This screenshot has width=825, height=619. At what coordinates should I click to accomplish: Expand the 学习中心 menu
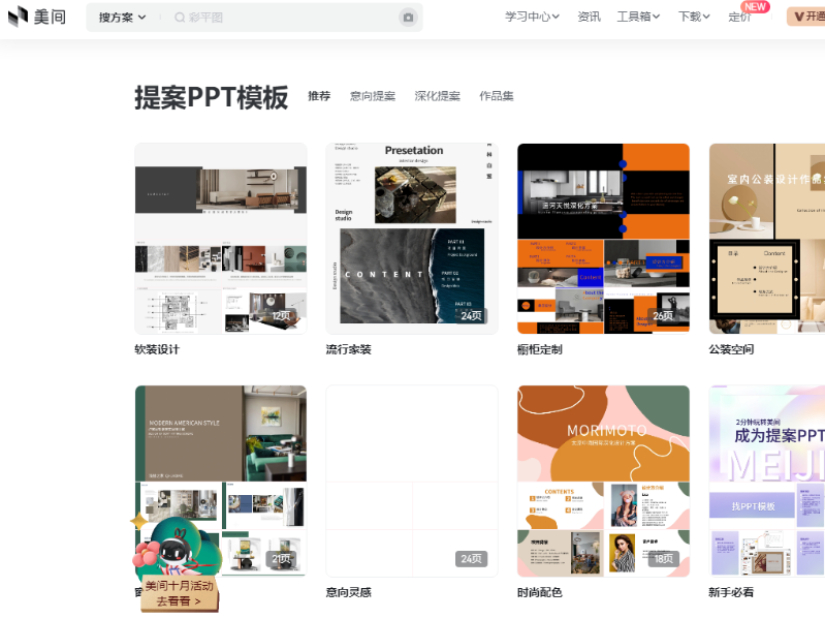(532, 17)
